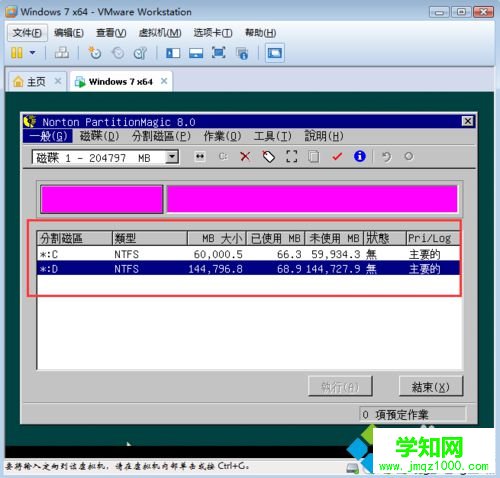Click the 執行(A) apply button
This screenshot has width=500, height=478.
point(340,387)
